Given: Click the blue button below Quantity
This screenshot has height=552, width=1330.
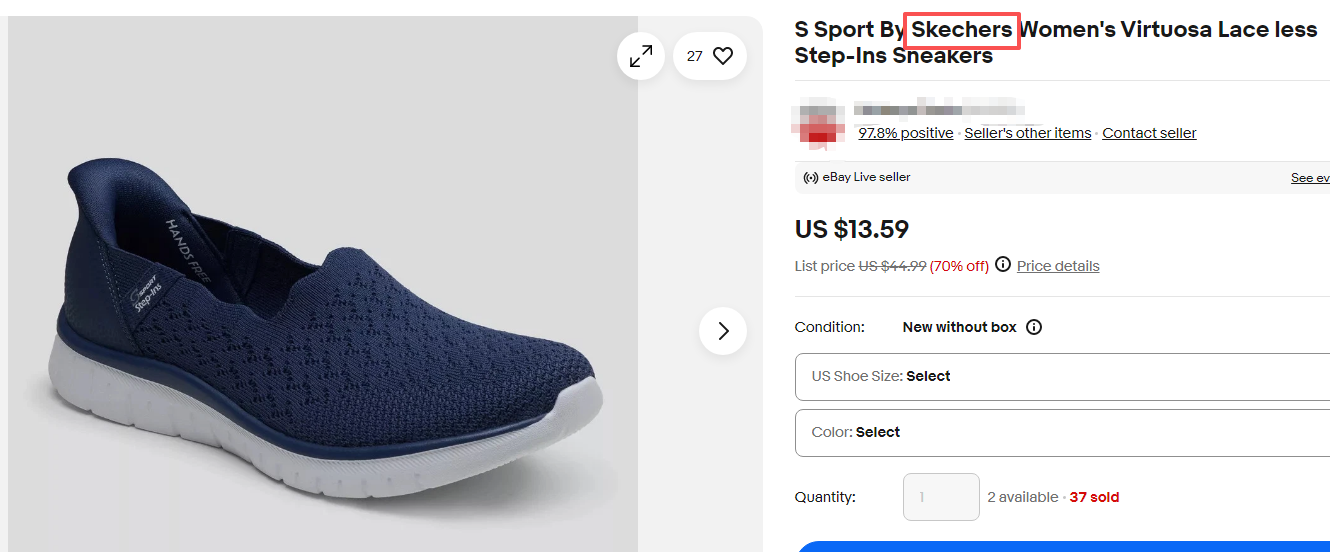Looking at the screenshot, I should click(1062, 546).
